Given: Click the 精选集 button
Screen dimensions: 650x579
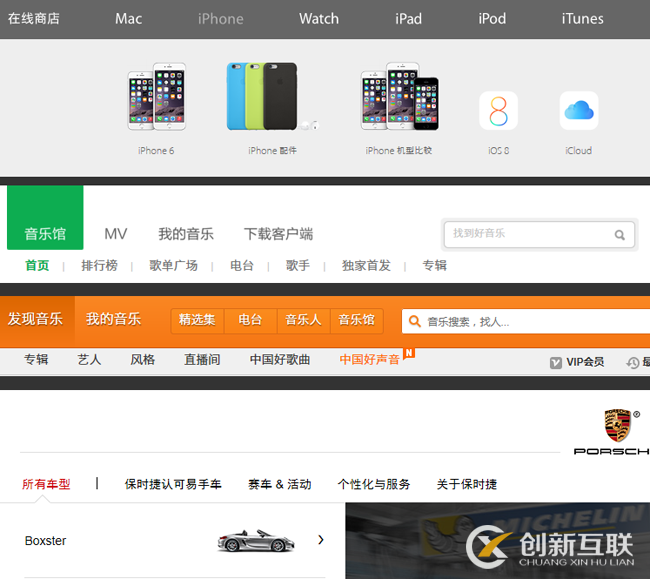Looking at the screenshot, I should (197, 320).
